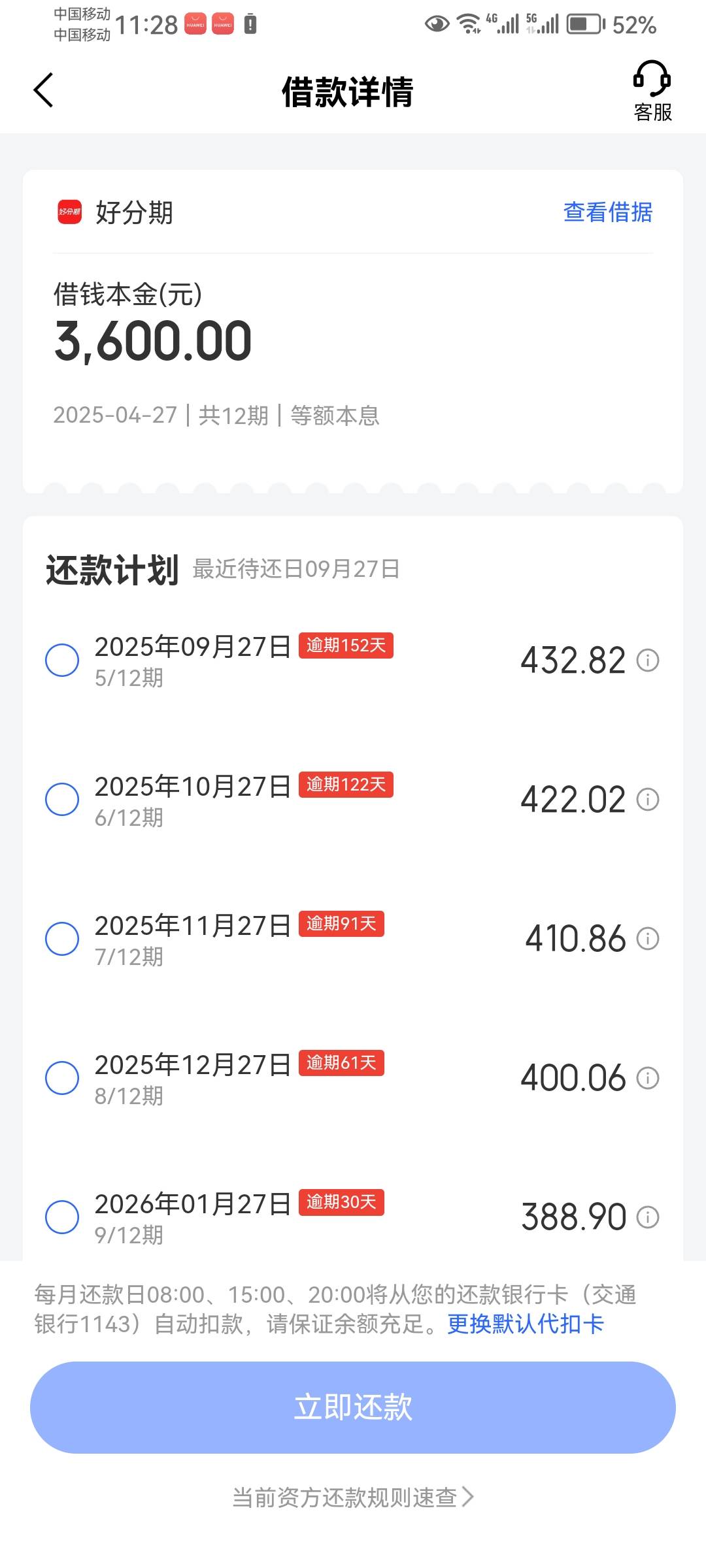This screenshot has height=1568, width=706.
Task: Show details icon for 410.86 installment
Action: [648, 938]
